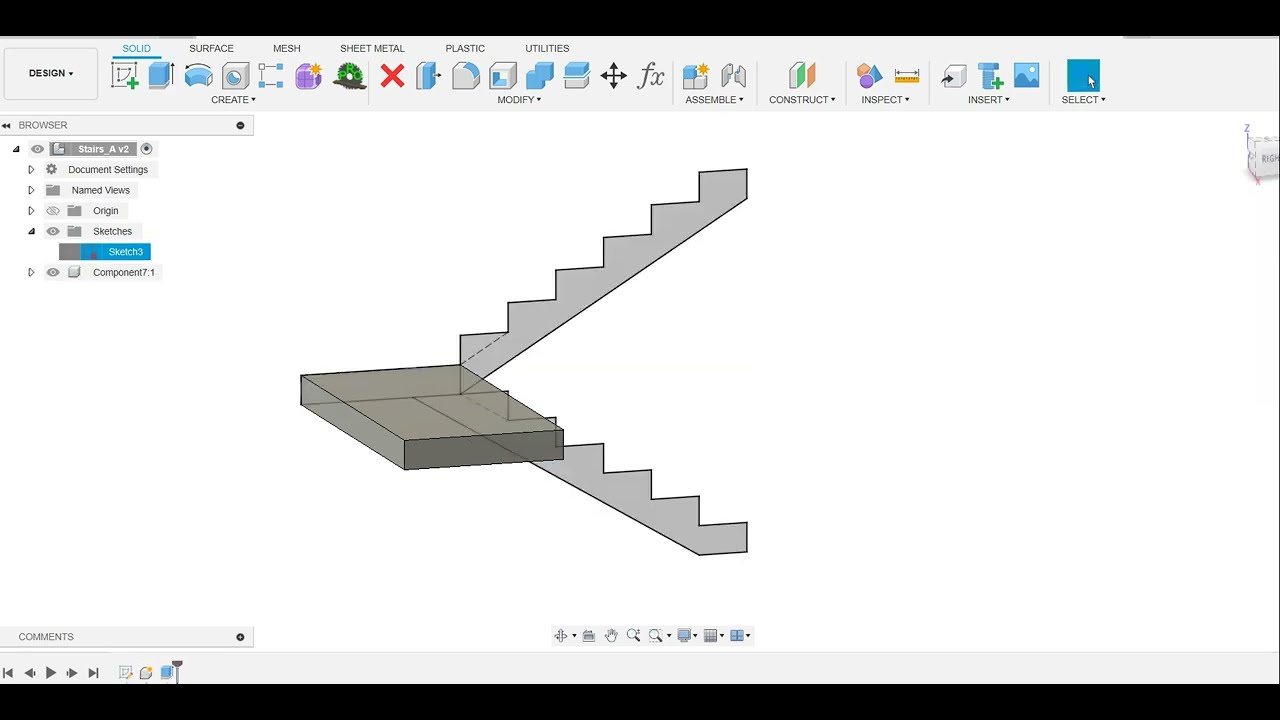Toggle visibility of the Origin folder

[x=53, y=211]
